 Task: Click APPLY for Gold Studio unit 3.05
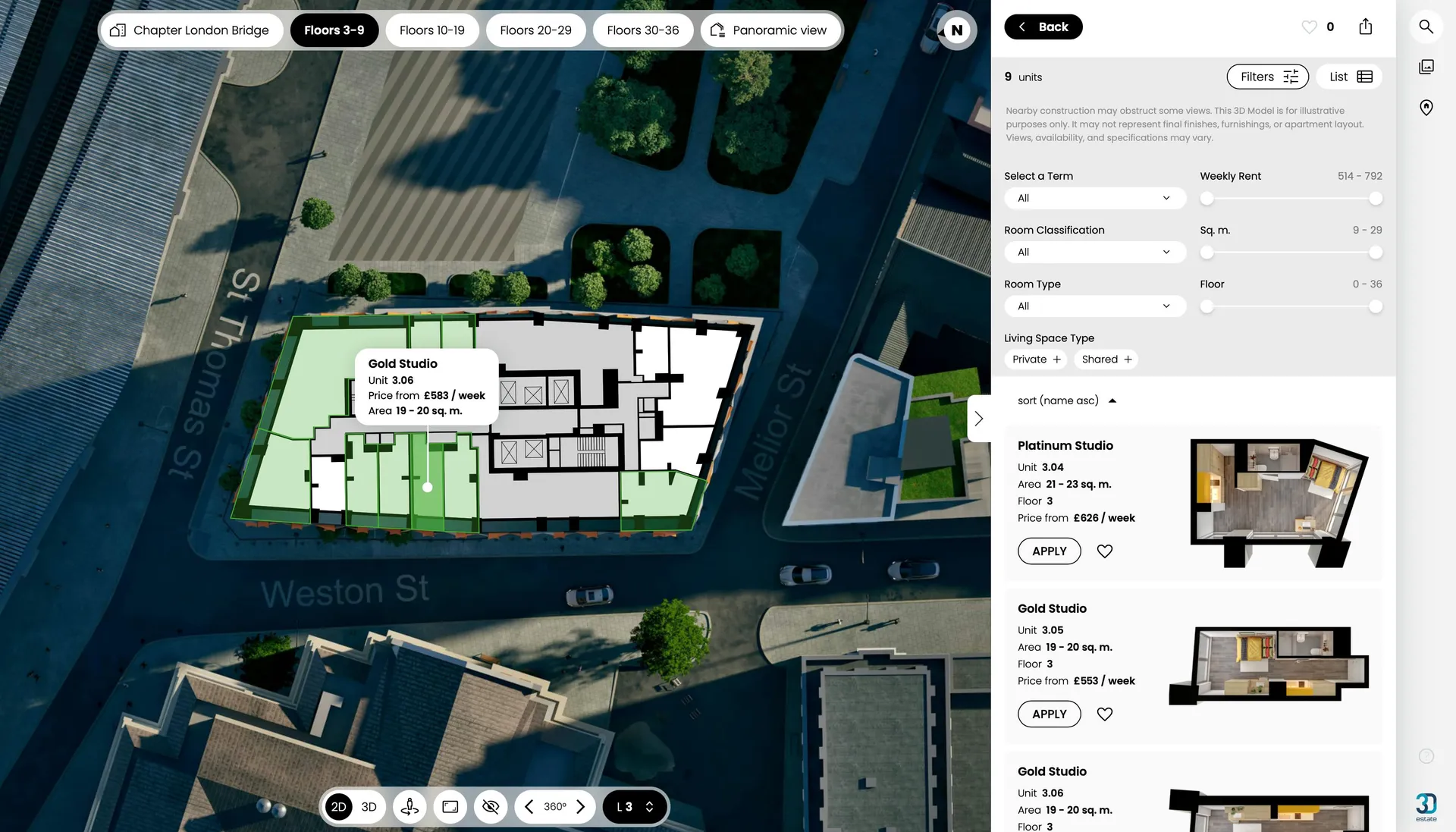click(x=1049, y=714)
